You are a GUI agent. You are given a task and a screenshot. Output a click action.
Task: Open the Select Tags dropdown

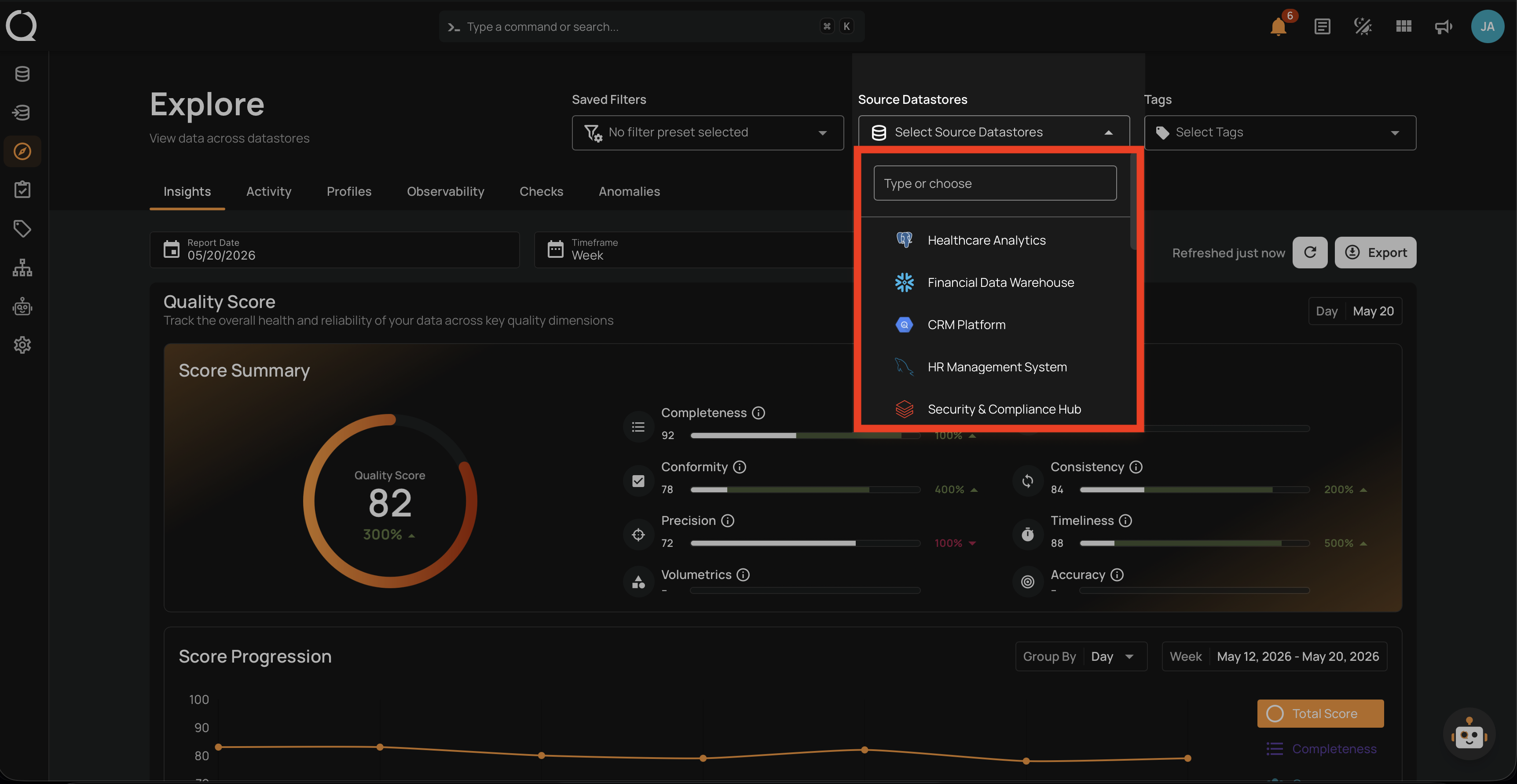pos(1280,132)
